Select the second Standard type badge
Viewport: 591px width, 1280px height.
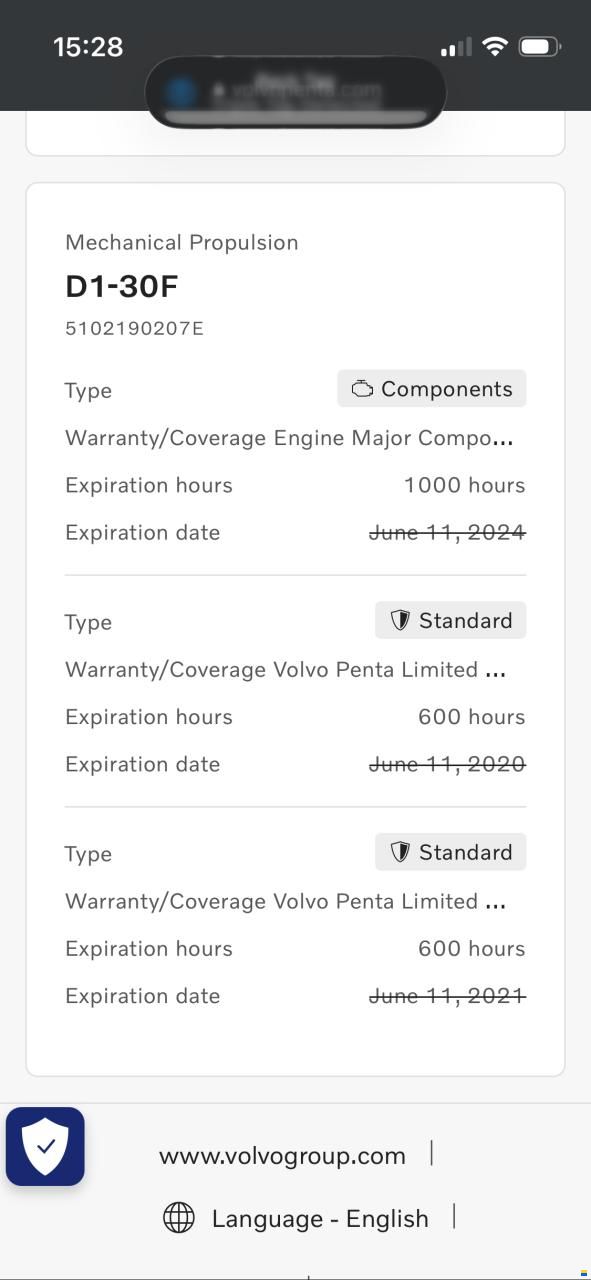point(451,853)
